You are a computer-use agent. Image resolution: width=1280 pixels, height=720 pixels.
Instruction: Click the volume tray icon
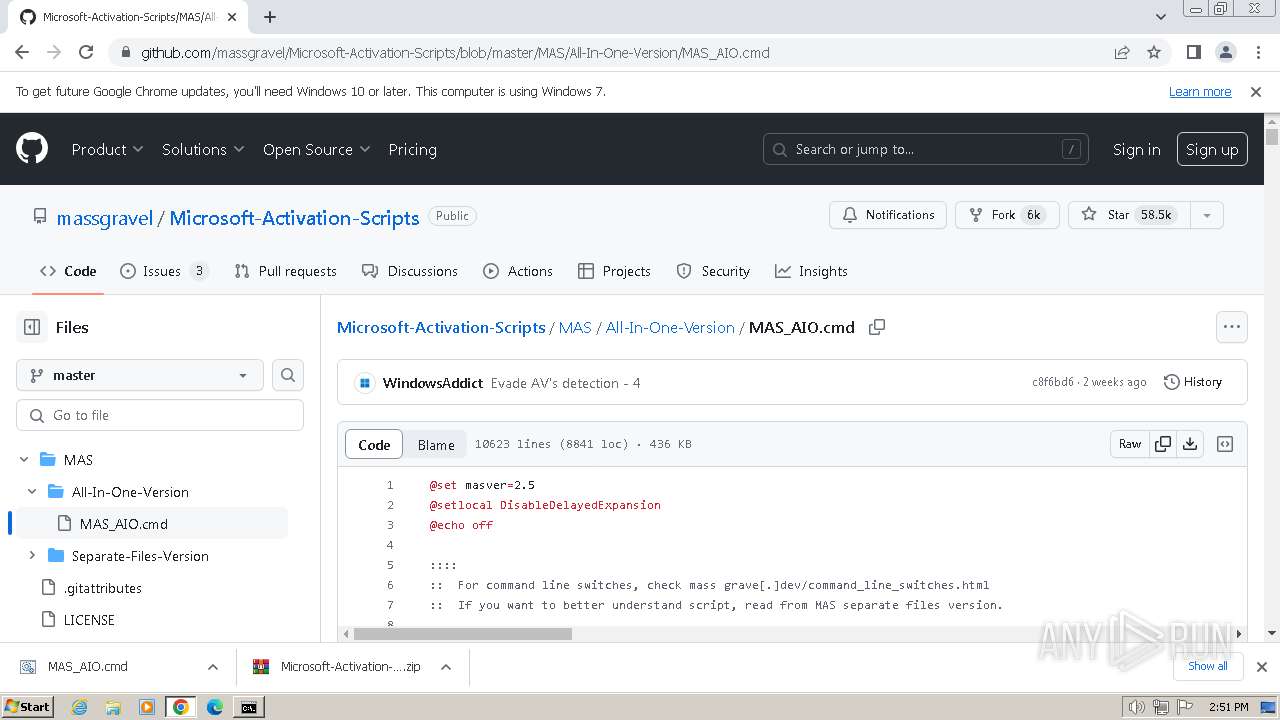click(x=1136, y=707)
